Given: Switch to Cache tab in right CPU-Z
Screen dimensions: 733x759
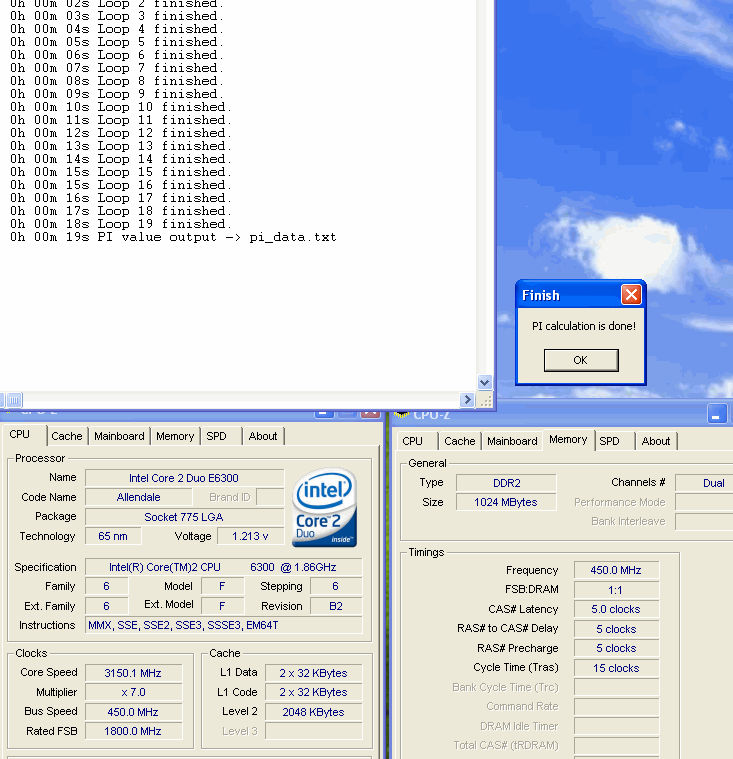Looking at the screenshot, I should [x=460, y=441].
